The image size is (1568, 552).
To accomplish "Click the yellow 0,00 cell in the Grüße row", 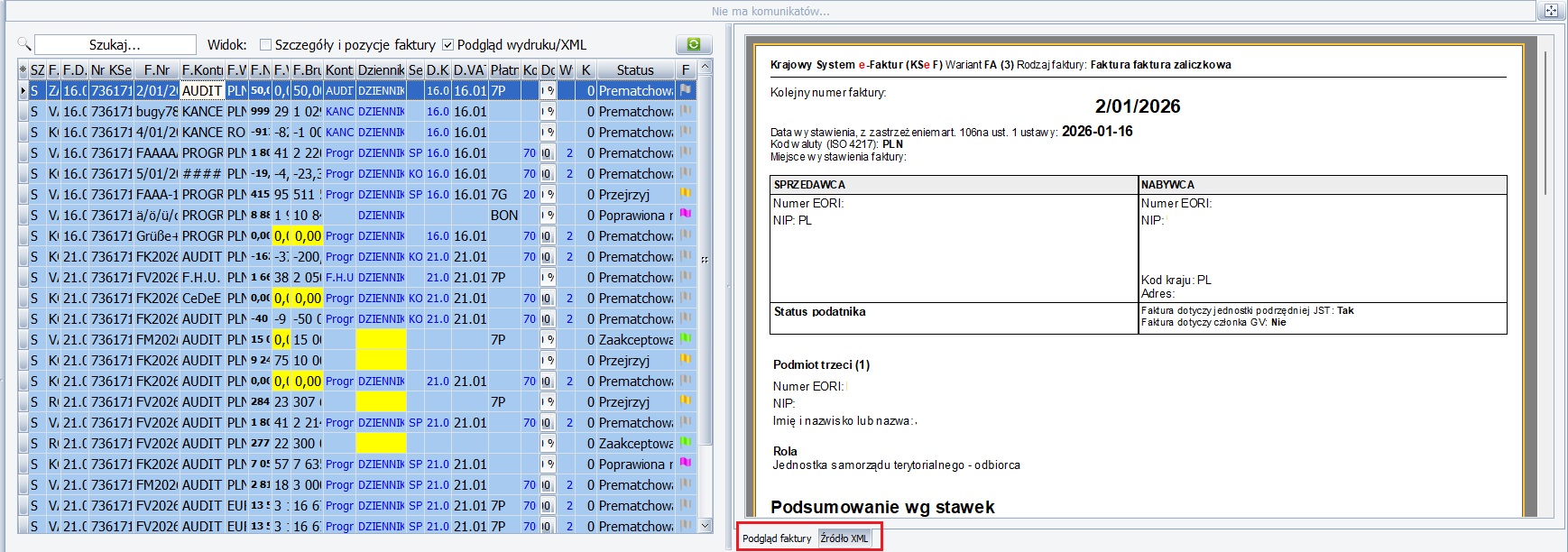I will pos(307,235).
